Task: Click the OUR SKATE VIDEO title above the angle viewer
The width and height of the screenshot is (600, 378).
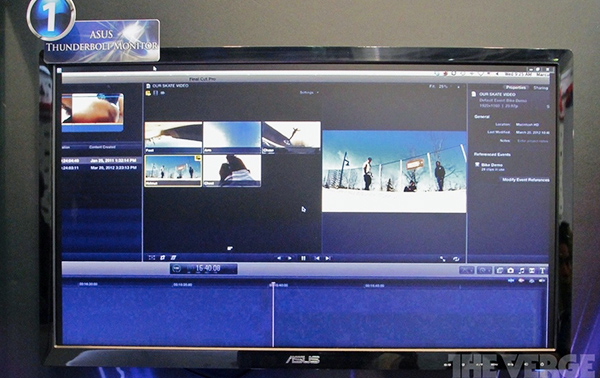Action: click(x=170, y=86)
